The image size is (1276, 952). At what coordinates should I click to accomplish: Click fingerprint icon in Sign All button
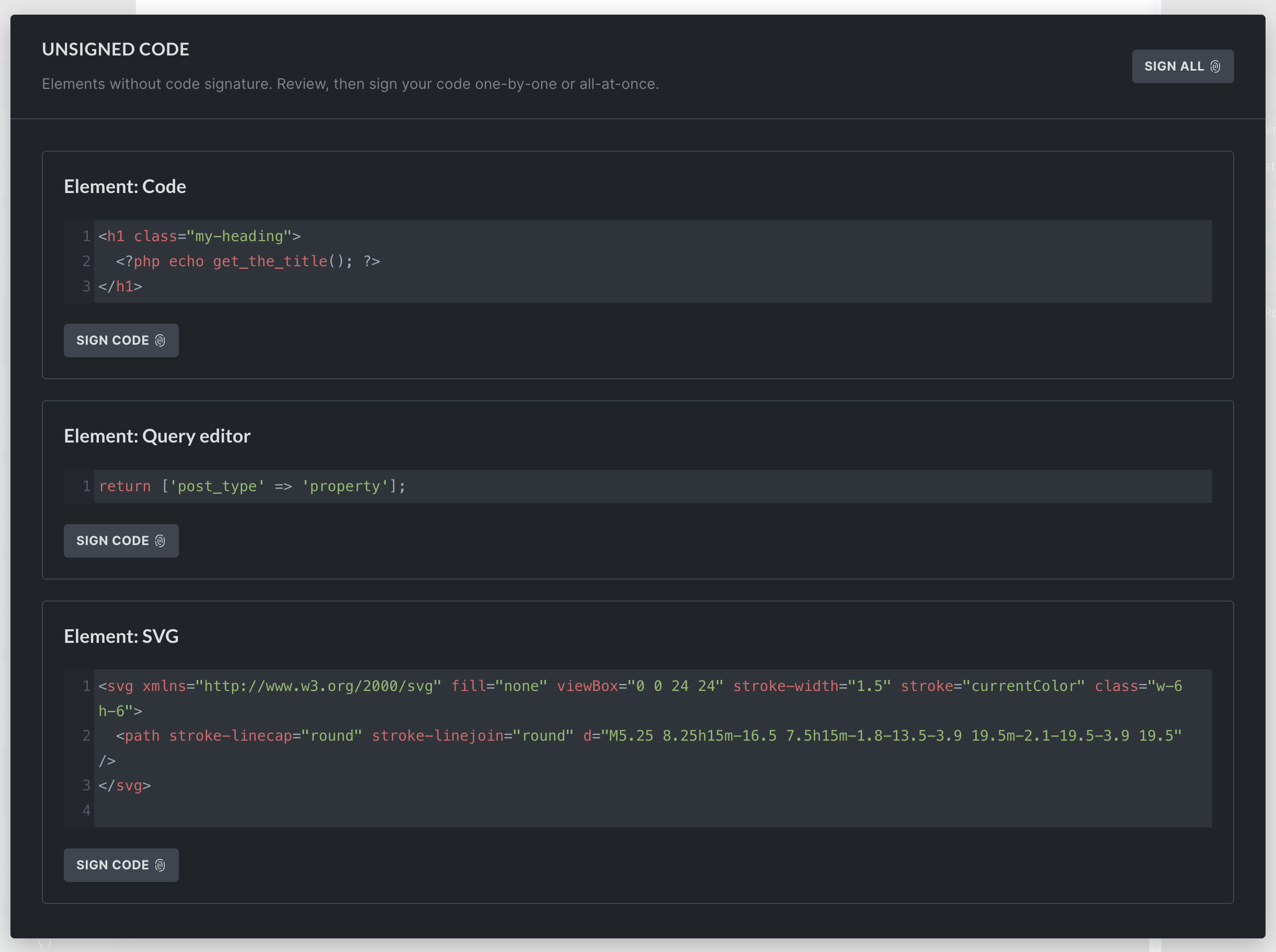point(1215,66)
